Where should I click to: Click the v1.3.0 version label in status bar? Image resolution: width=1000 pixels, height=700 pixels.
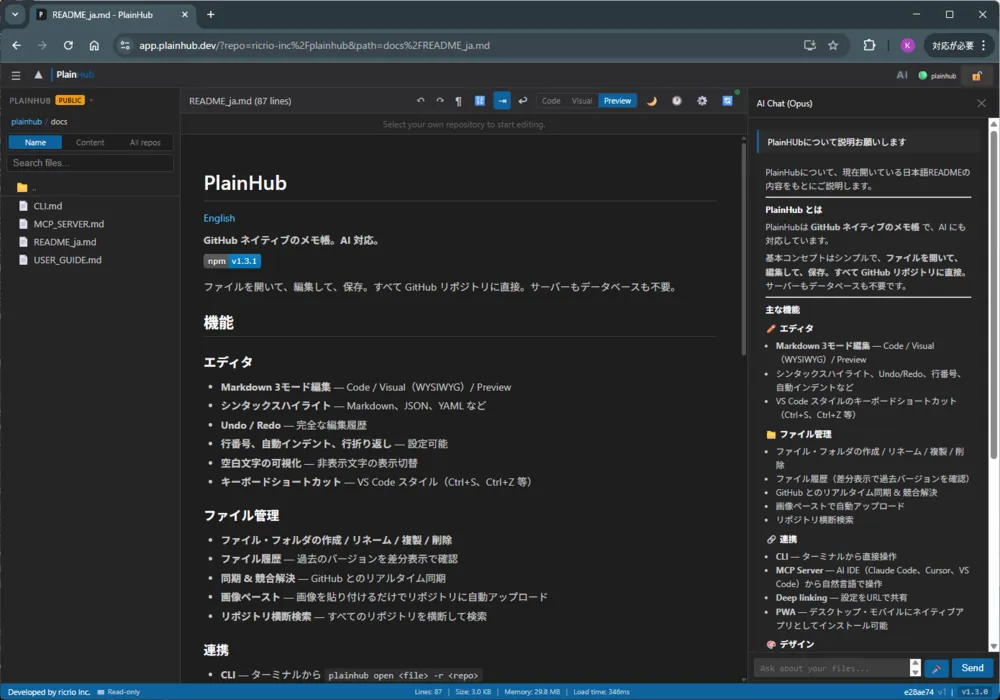pos(974,692)
